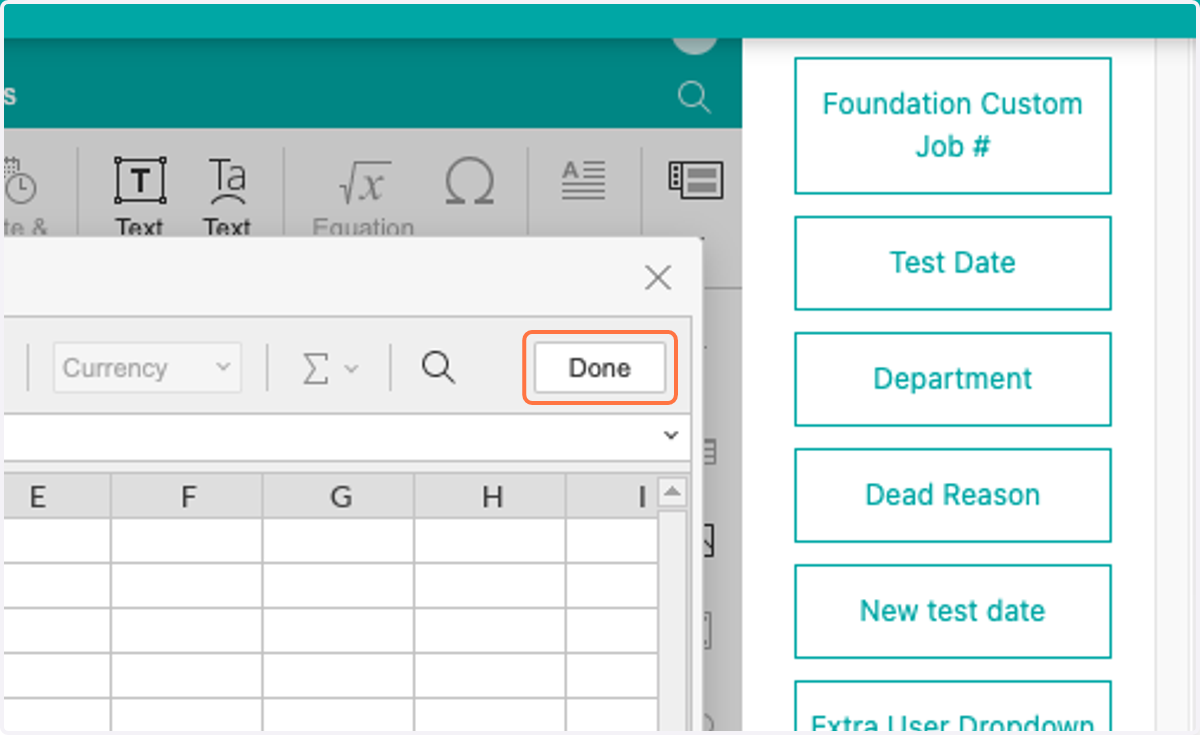Image resolution: width=1200 pixels, height=735 pixels.
Task: Click the drop cap paragraph icon
Action: pos(583,180)
